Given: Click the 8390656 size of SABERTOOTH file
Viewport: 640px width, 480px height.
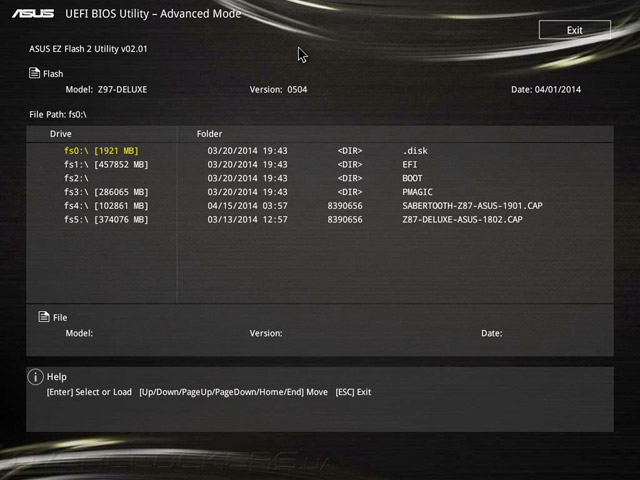Looking at the screenshot, I should click(x=345, y=206).
